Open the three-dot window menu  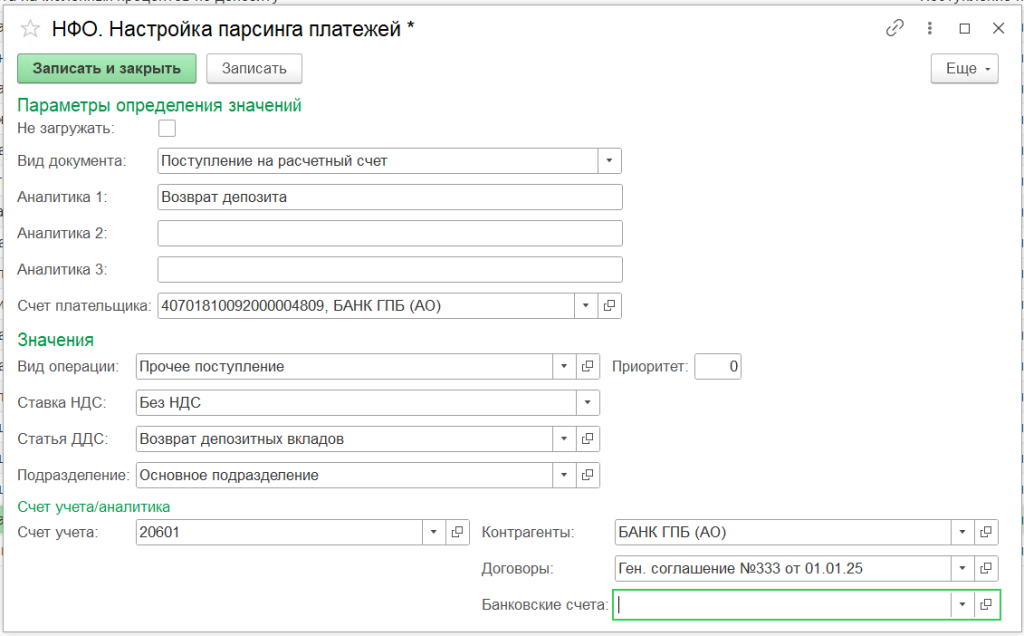pyautogui.click(x=930, y=29)
